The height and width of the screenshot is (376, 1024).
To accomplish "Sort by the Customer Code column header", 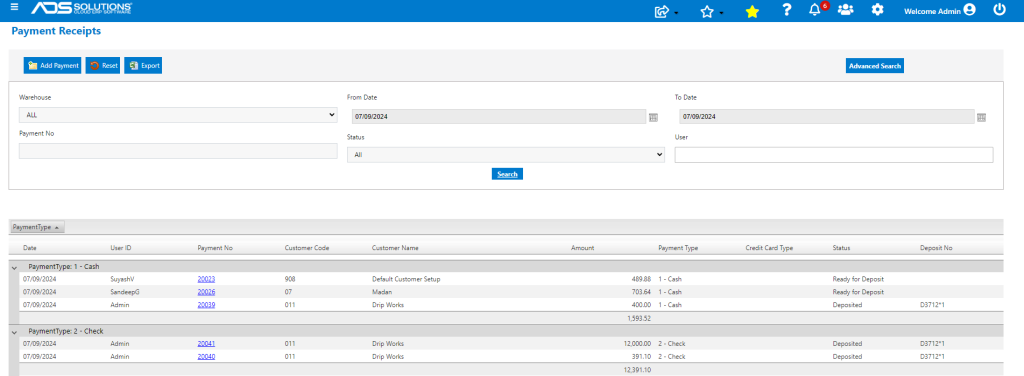I will (307, 248).
